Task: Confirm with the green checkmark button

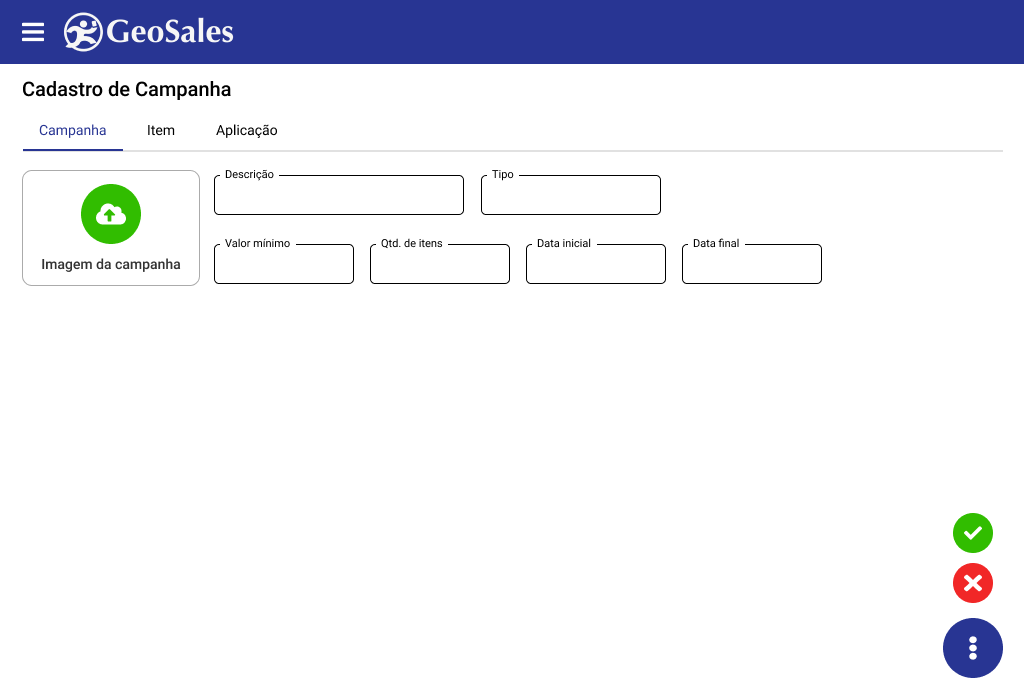Action: tap(973, 533)
